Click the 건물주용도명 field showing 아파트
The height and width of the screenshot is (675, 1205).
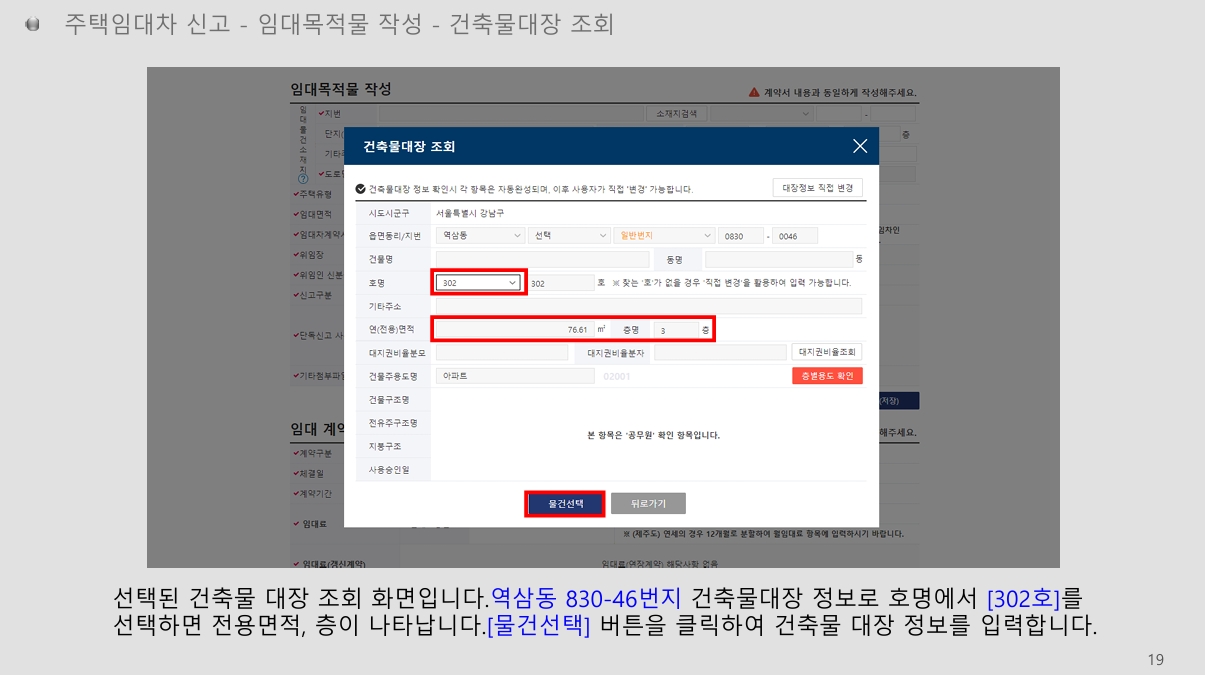[x=514, y=376]
